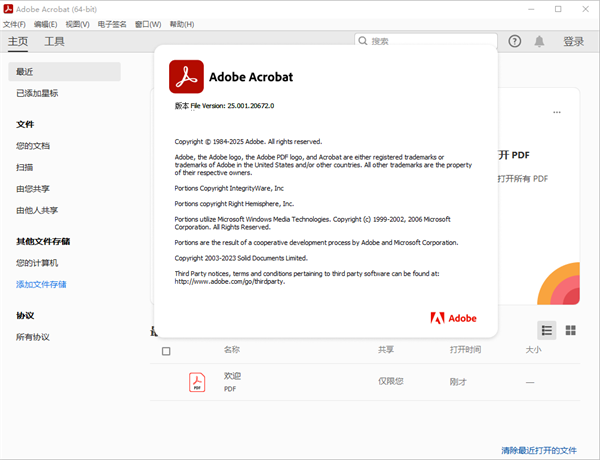Select the 主页 tab
Image resolution: width=600 pixels, height=460 pixels.
pyautogui.click(x=18, y=41)
